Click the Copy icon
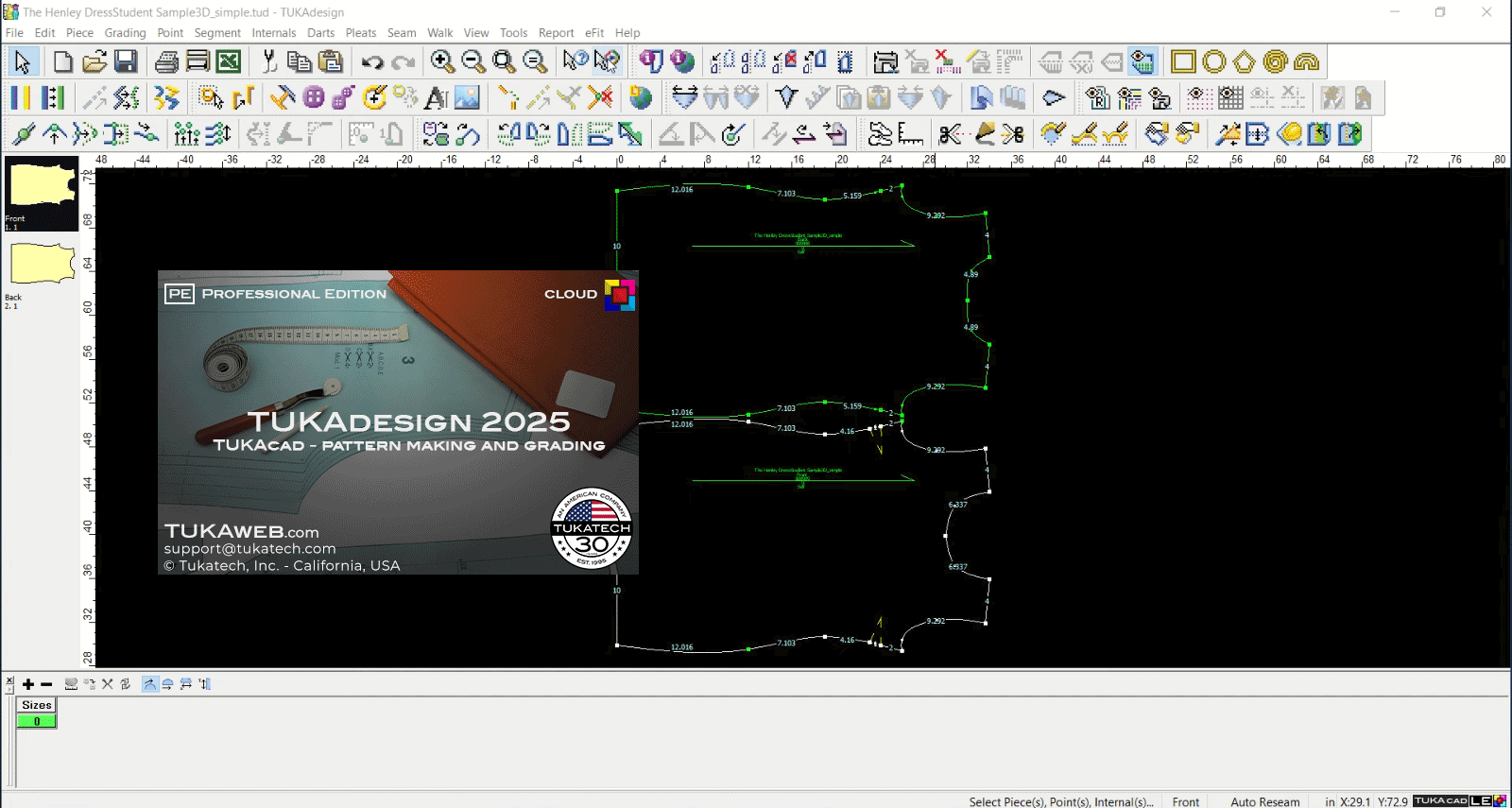 tap(300, 62)
